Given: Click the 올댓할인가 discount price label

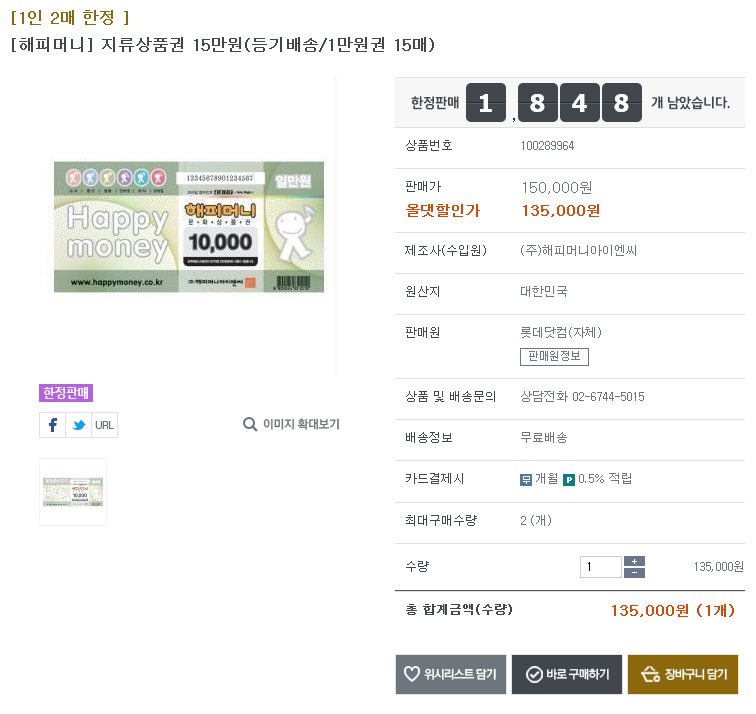Looking at the screenshot, I should pos(442,210).
